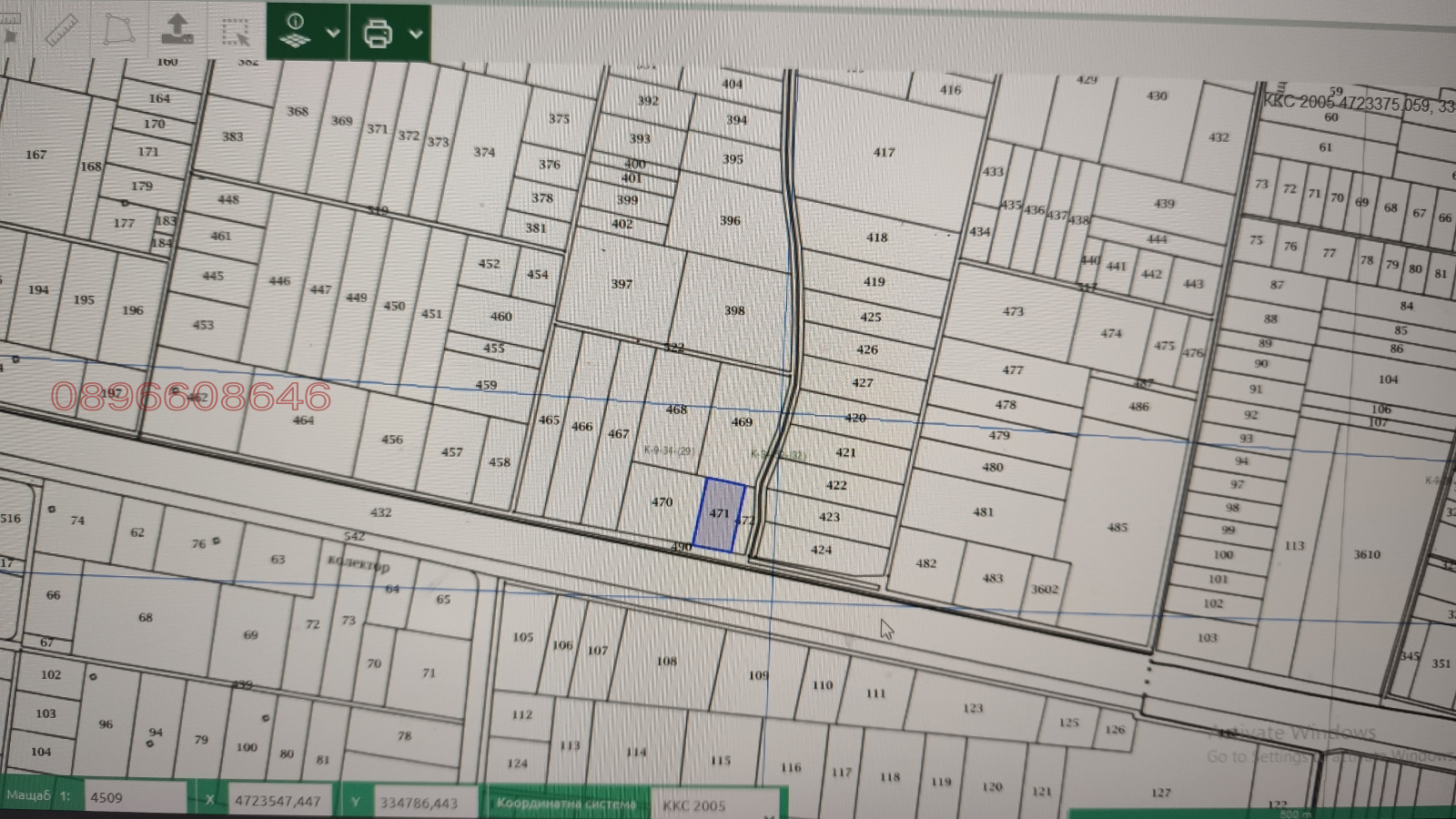Select the highlighted parcel 471
This screenshot has height=819, width=1456.
[719, 515]
